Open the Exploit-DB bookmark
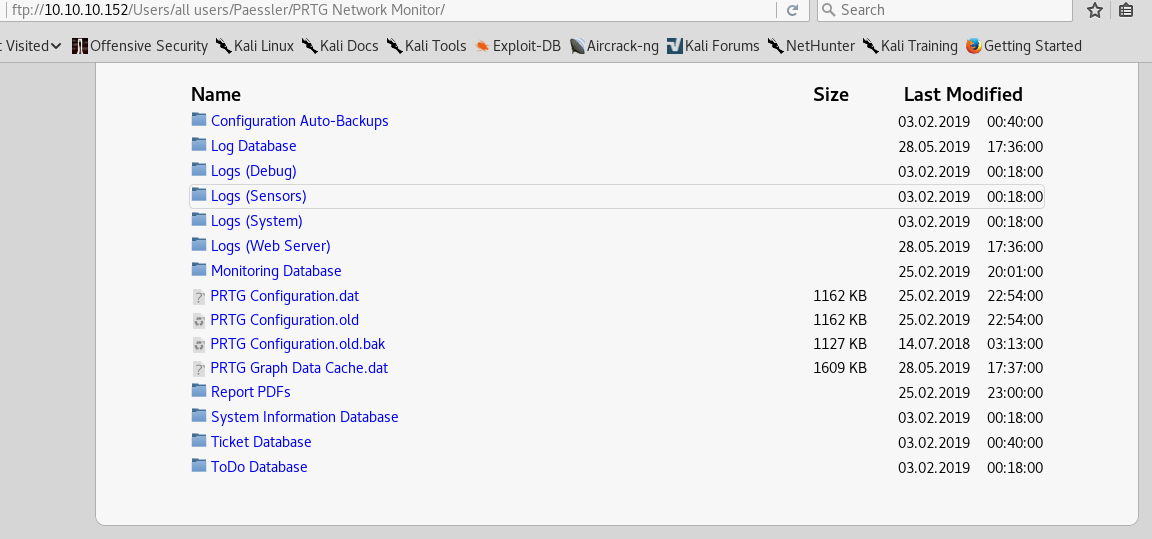 tap(517, 46)
